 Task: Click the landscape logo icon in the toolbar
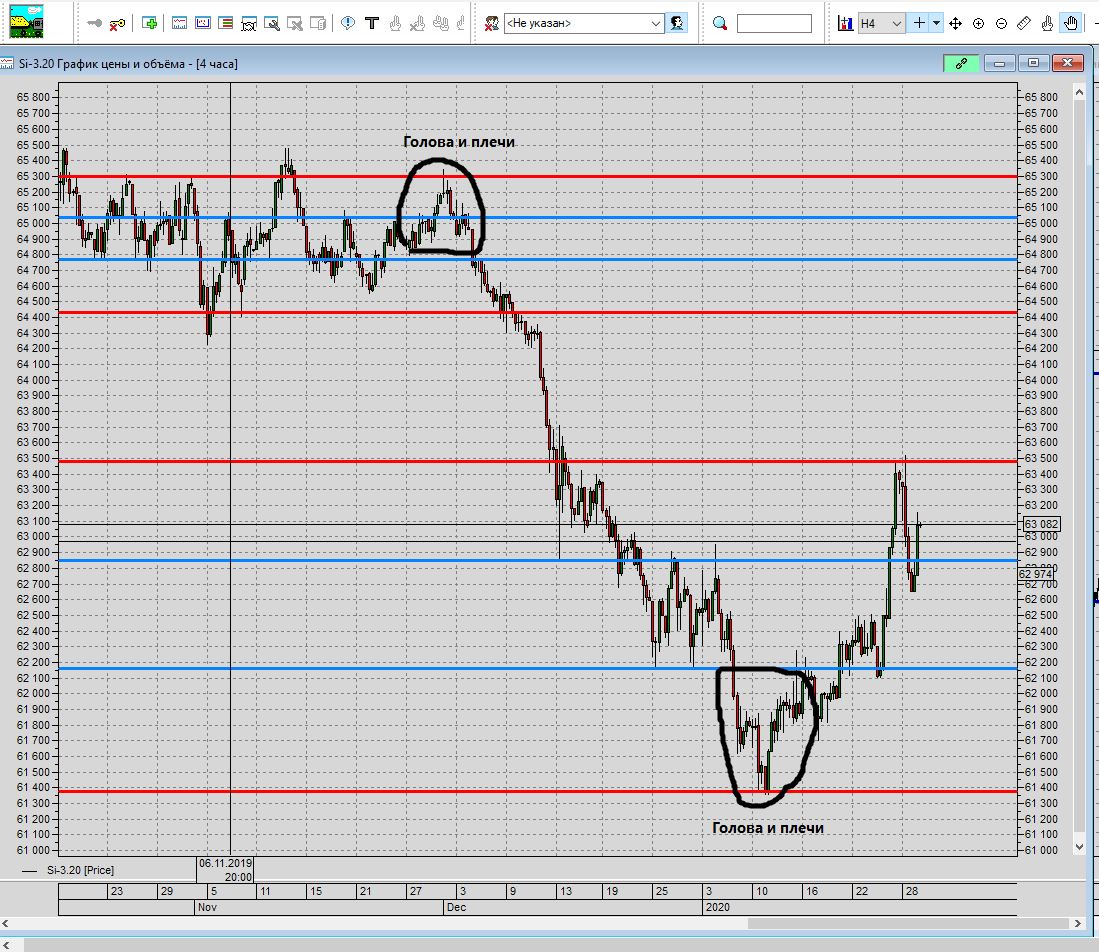click(26, 21)
